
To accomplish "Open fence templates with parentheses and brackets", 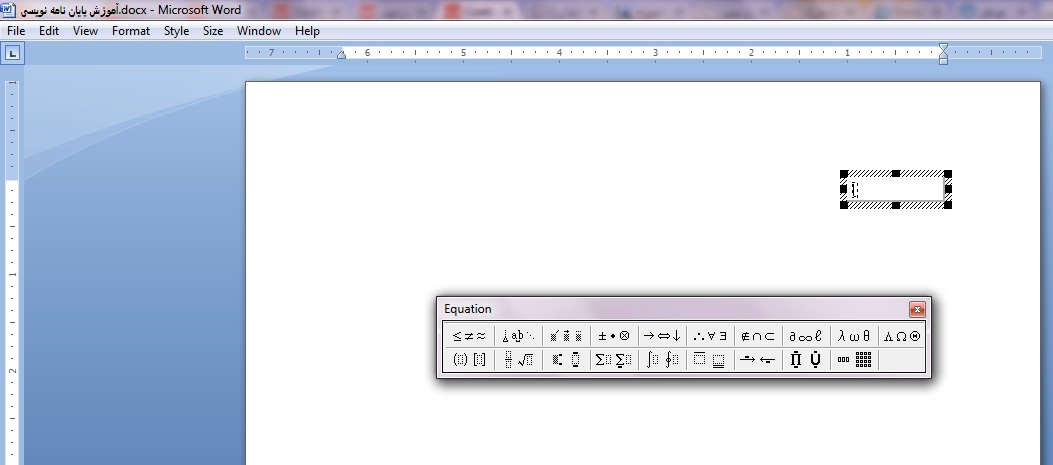I will (x=468, y=360).
